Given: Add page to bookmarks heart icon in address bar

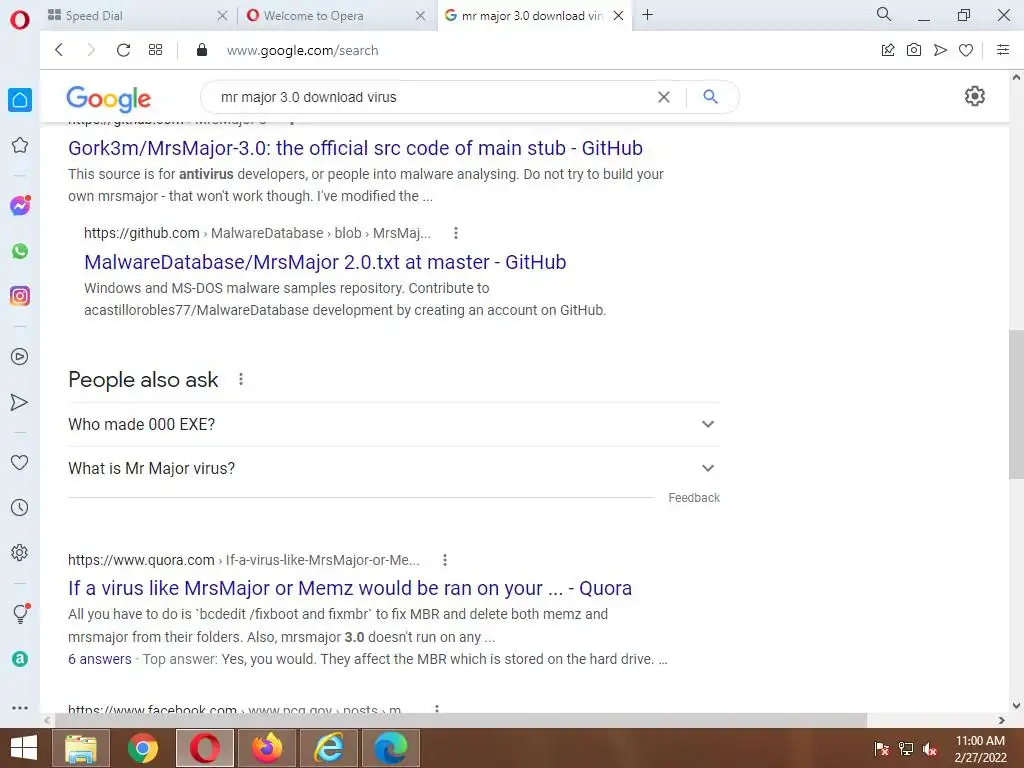Looking at the screenshot, I should (x=966, y=50).
